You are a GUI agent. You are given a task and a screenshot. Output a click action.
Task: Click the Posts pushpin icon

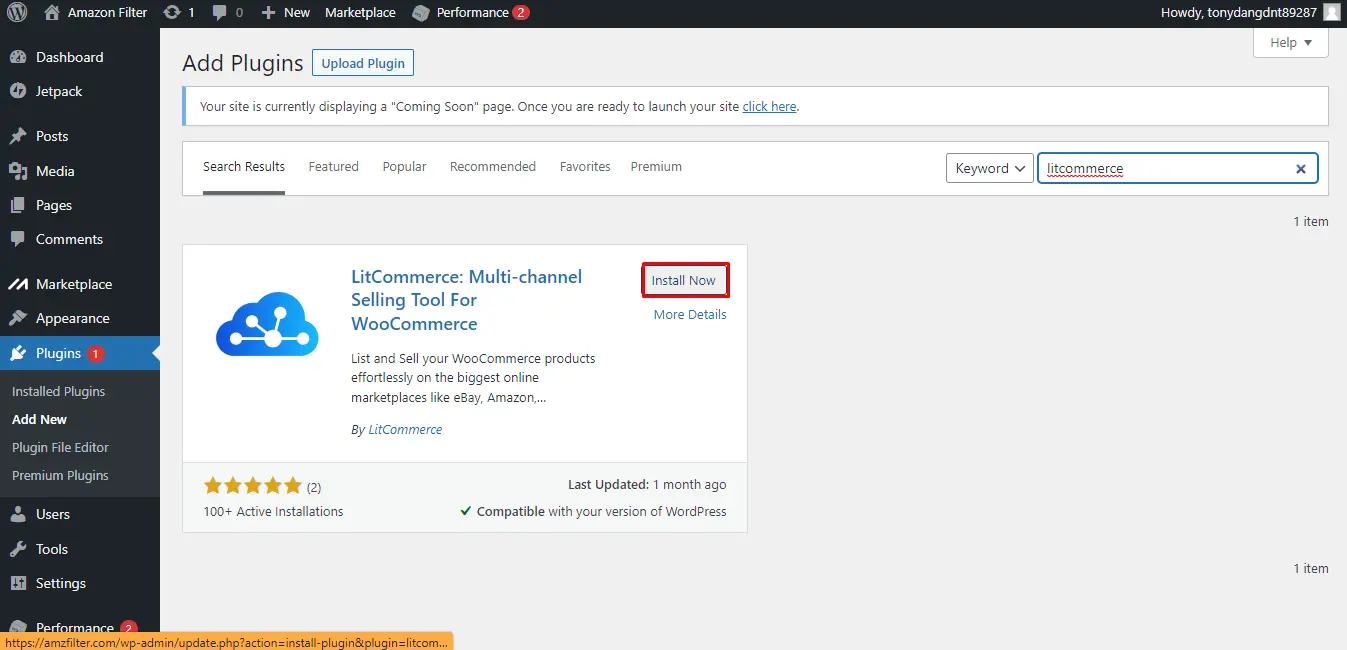coord(18,136)
